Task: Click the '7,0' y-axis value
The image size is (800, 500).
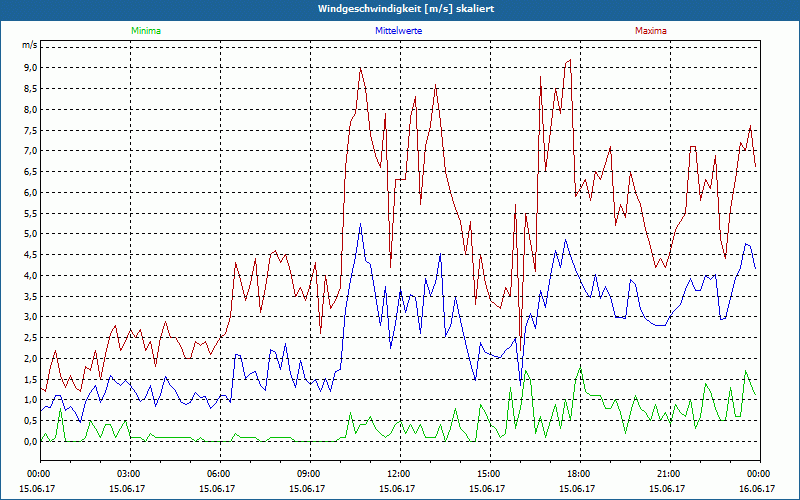Action: (31, 151)
